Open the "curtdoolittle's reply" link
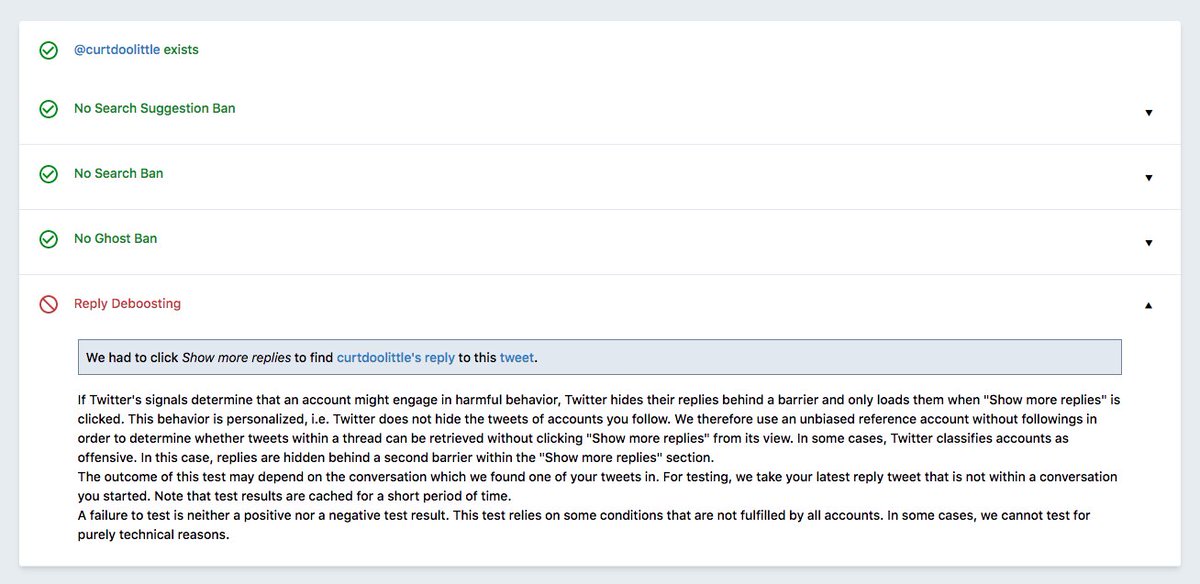Image resolution: width=1200 pixels, height=584 pixels. [395, 357]
